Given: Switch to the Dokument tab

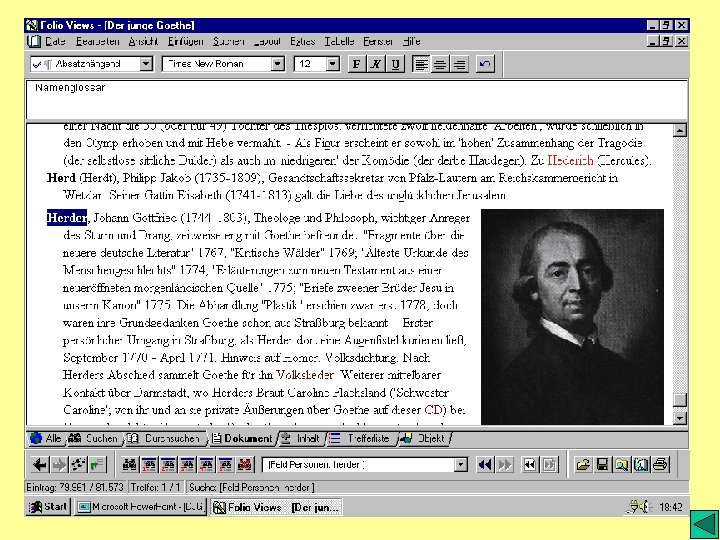Looking at the screenshot, I should 242,439.
